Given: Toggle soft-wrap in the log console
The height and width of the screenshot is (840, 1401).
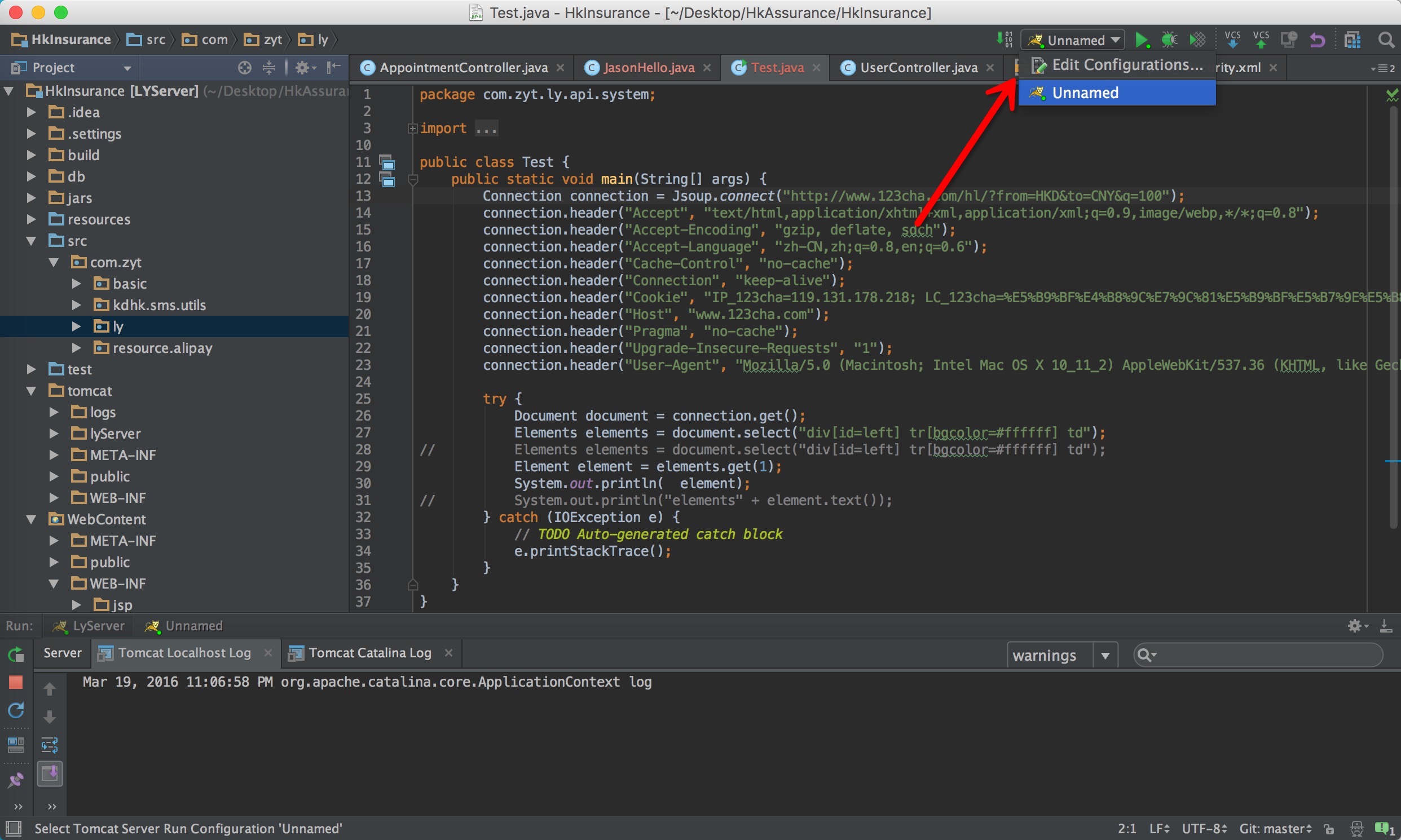Looking at the screenshot, I should point(50,745).
